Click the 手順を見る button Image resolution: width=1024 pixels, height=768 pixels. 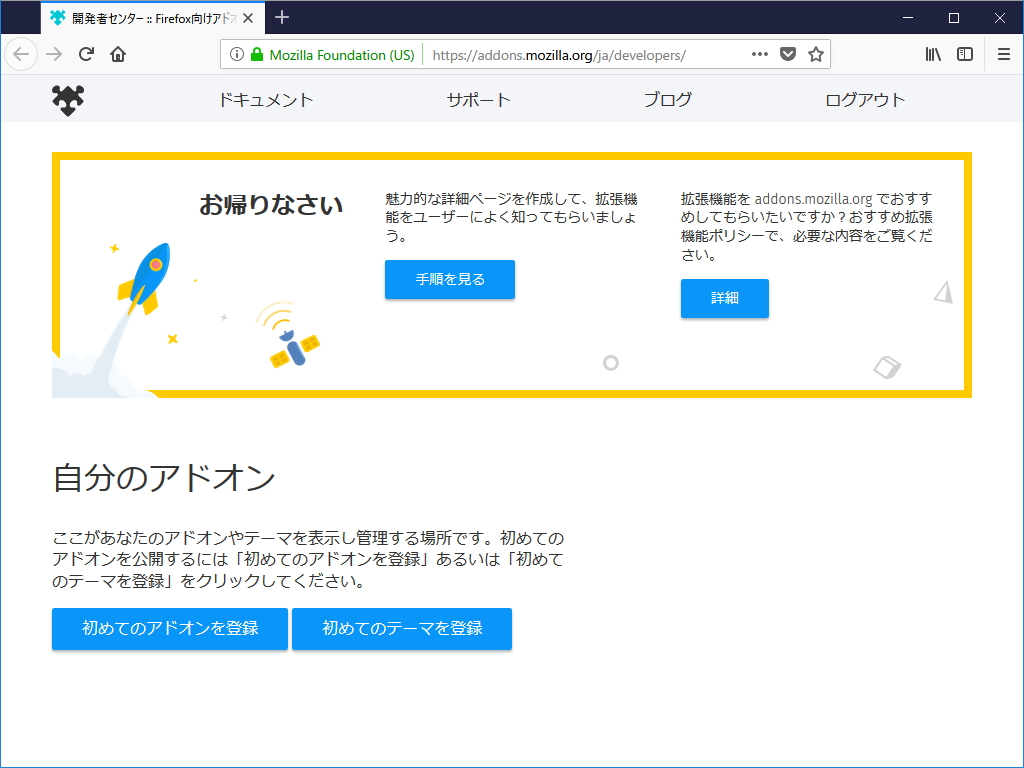tap(449, 279)
